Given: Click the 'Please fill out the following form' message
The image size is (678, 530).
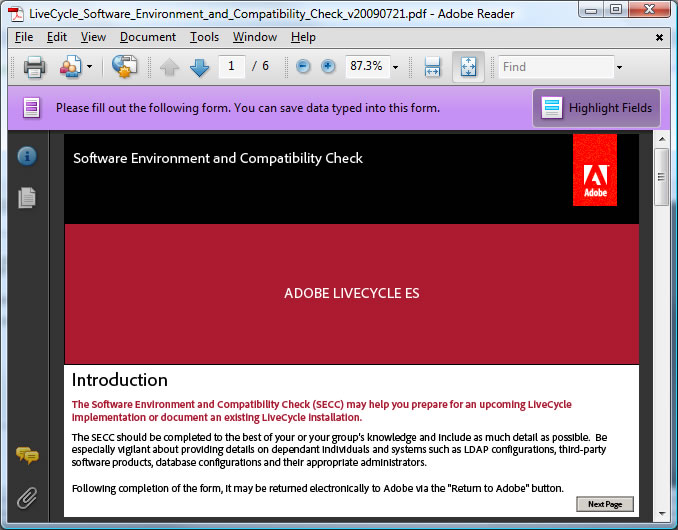Looking at the screenshot, I should click(x=248, y=108).
